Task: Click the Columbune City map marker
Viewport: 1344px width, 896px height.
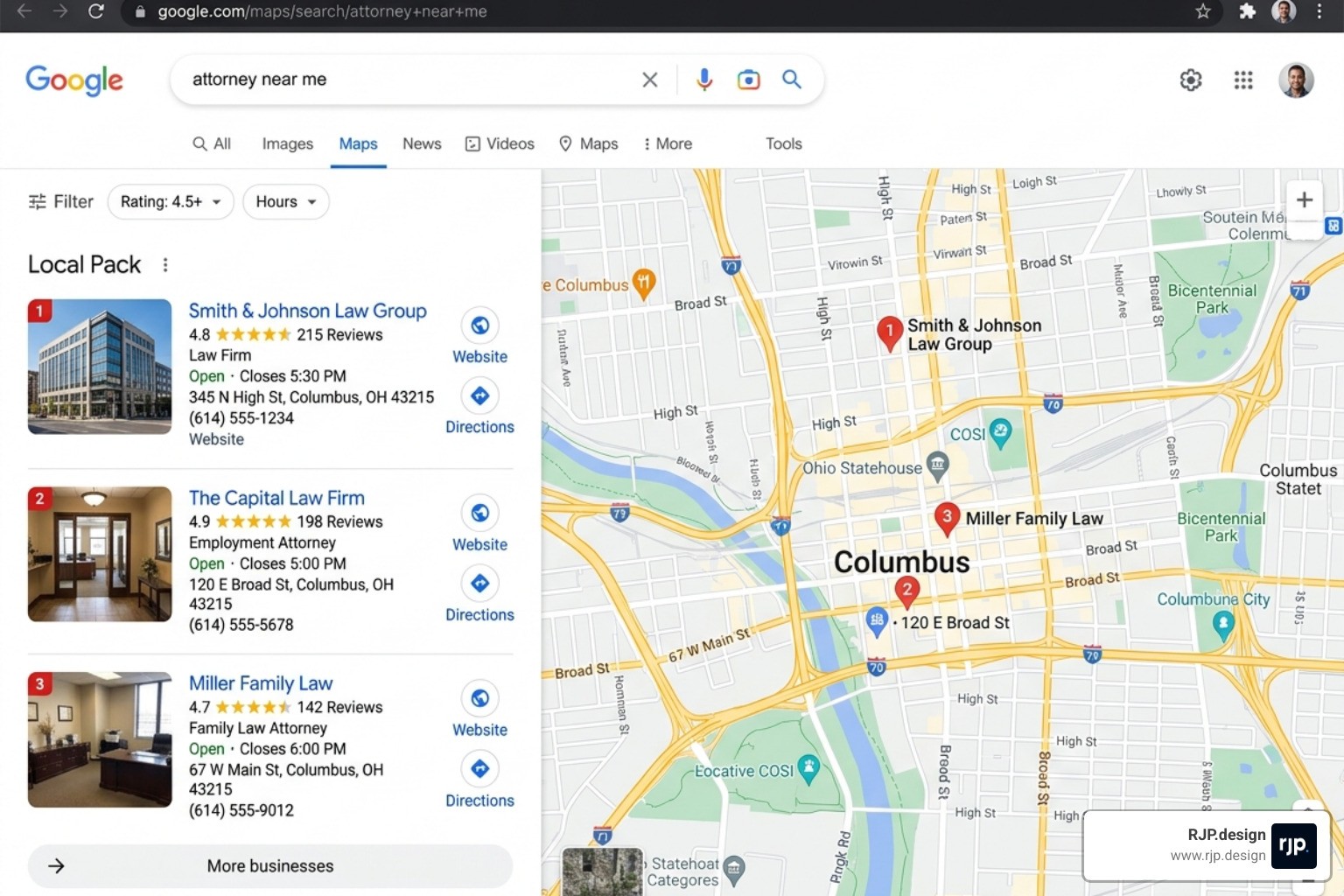Action: point(1223,625)
